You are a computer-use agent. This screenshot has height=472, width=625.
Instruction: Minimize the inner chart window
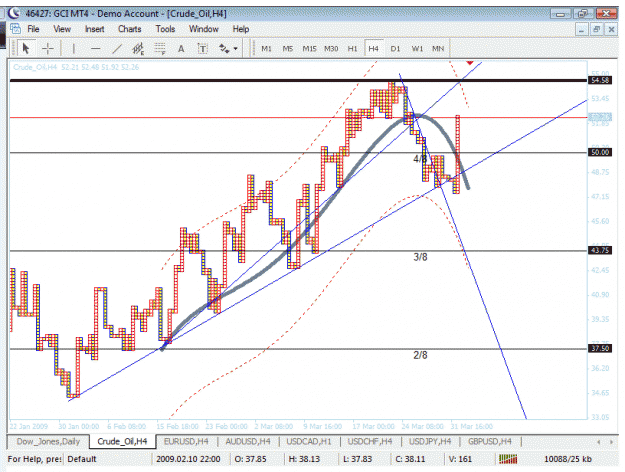click(x=582, y=30)
